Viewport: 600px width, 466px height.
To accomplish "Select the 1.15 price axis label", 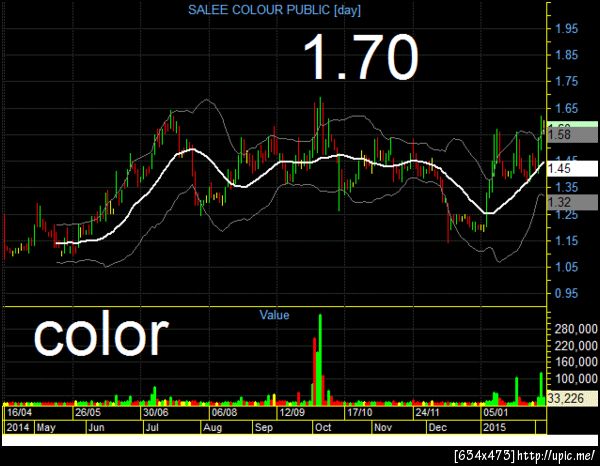I will 567,241.
